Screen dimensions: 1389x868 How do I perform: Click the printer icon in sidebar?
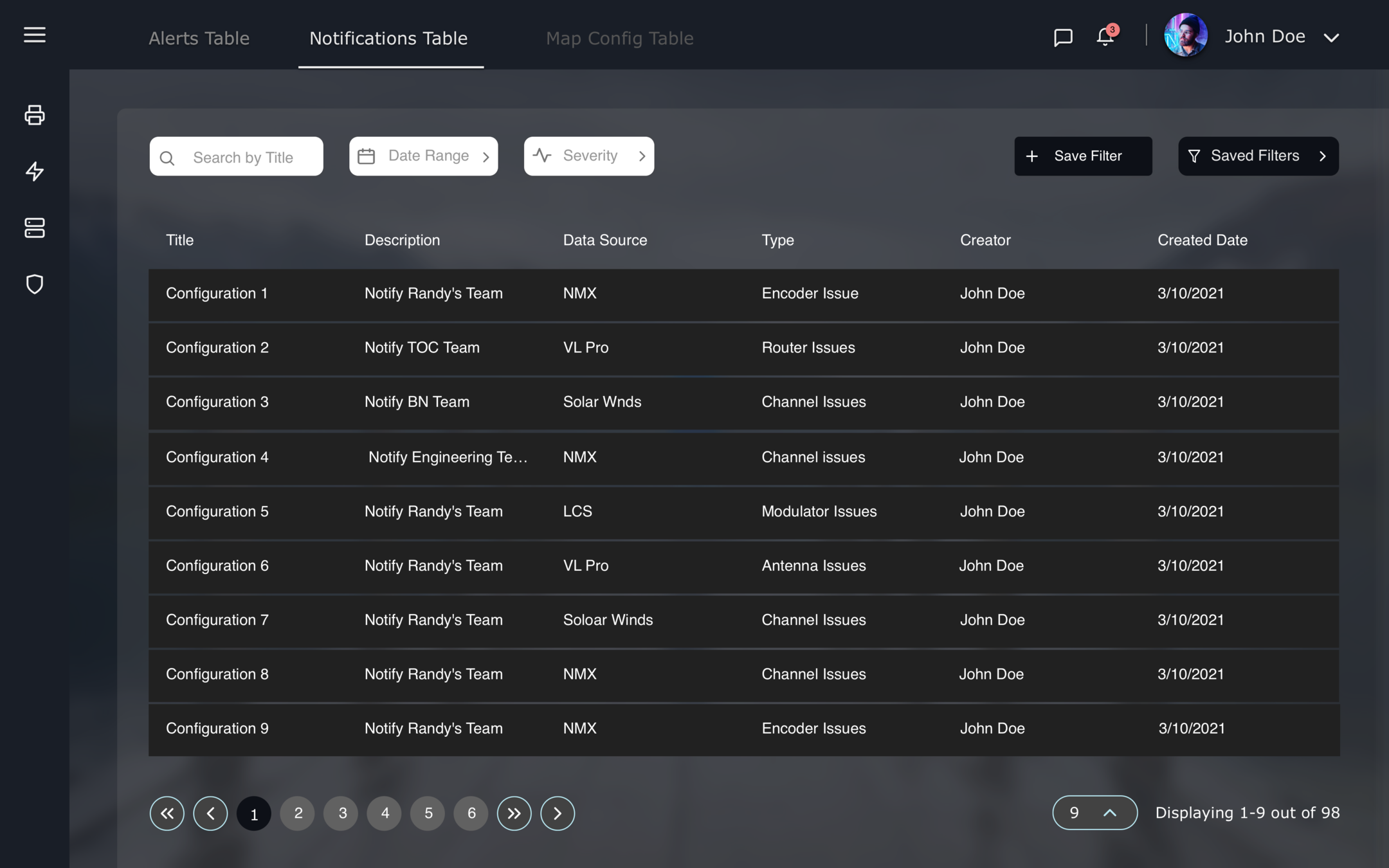(35, 115)
